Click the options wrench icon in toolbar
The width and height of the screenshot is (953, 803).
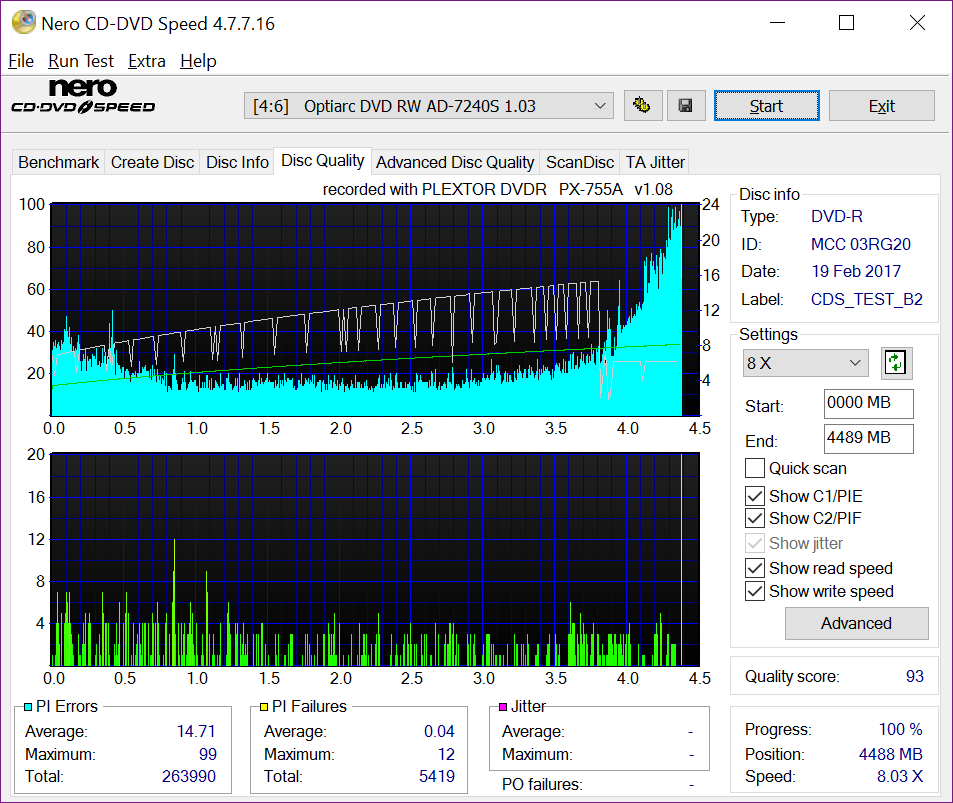tap(644, 105)
